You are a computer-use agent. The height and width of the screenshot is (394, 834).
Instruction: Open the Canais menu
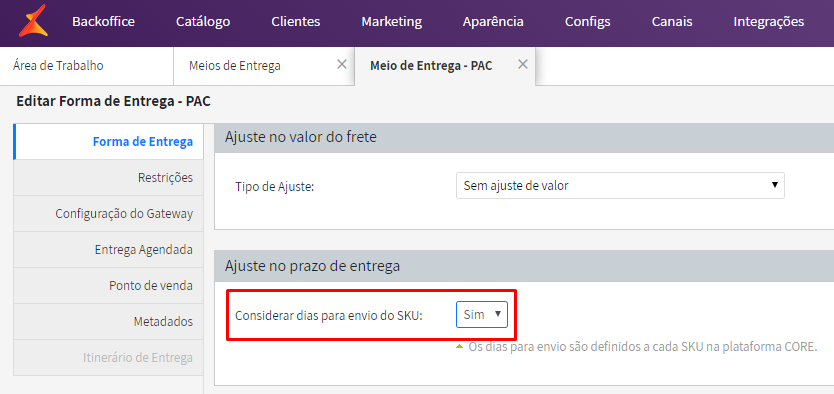[672, 22]
